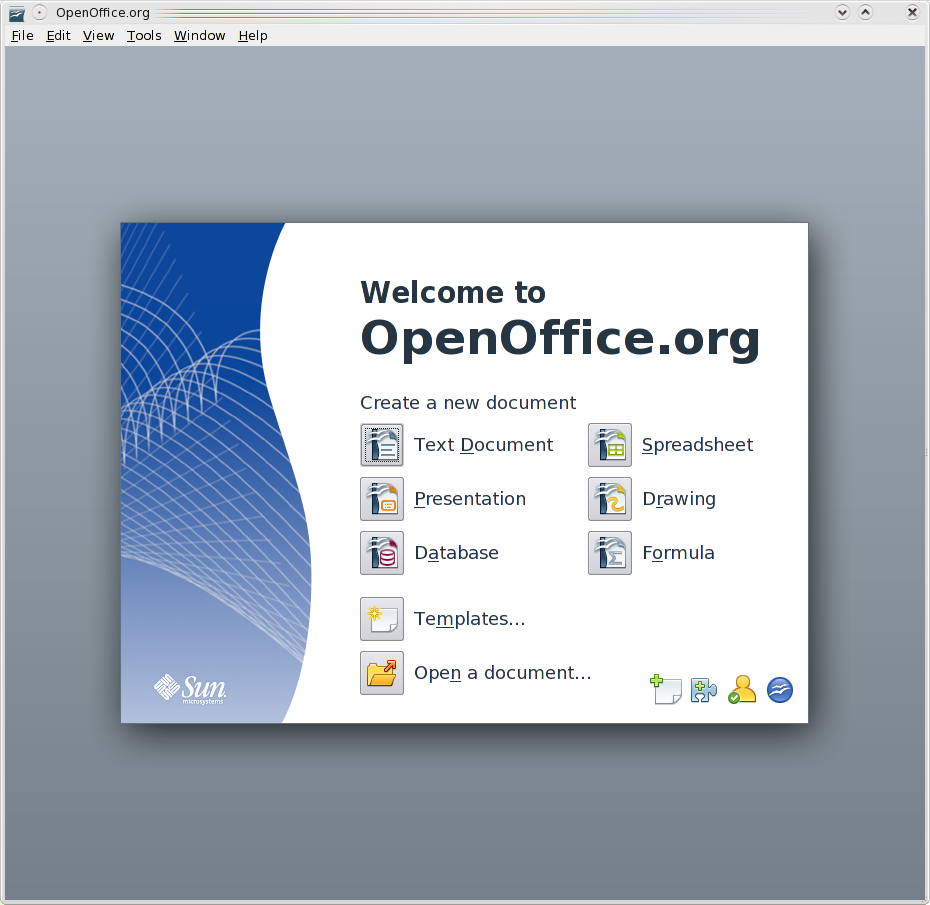Viewport: 930px width, 905px height.
Task: Start a new Presentation
Action: pos(382,499)
